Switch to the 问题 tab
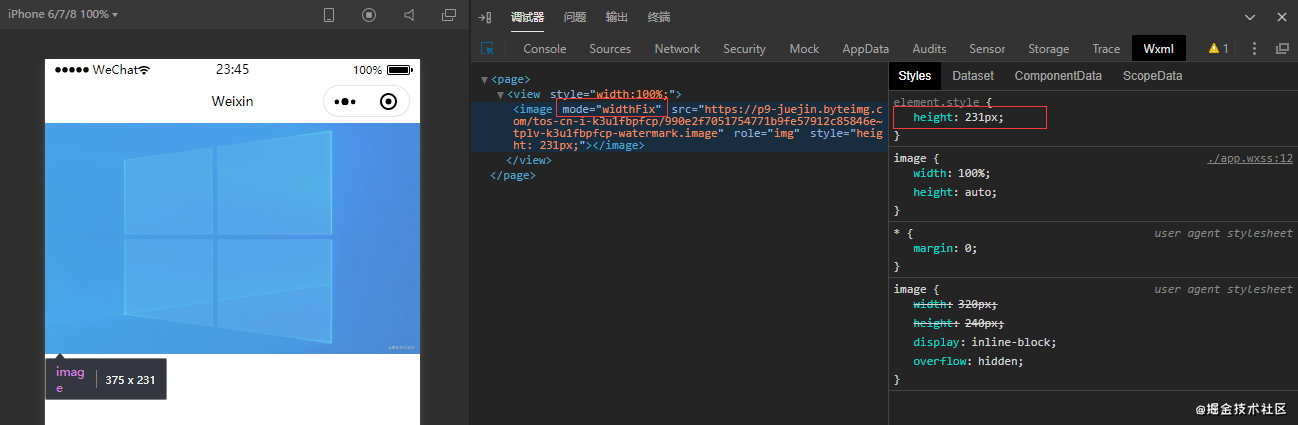 click(x=575, y=17)
